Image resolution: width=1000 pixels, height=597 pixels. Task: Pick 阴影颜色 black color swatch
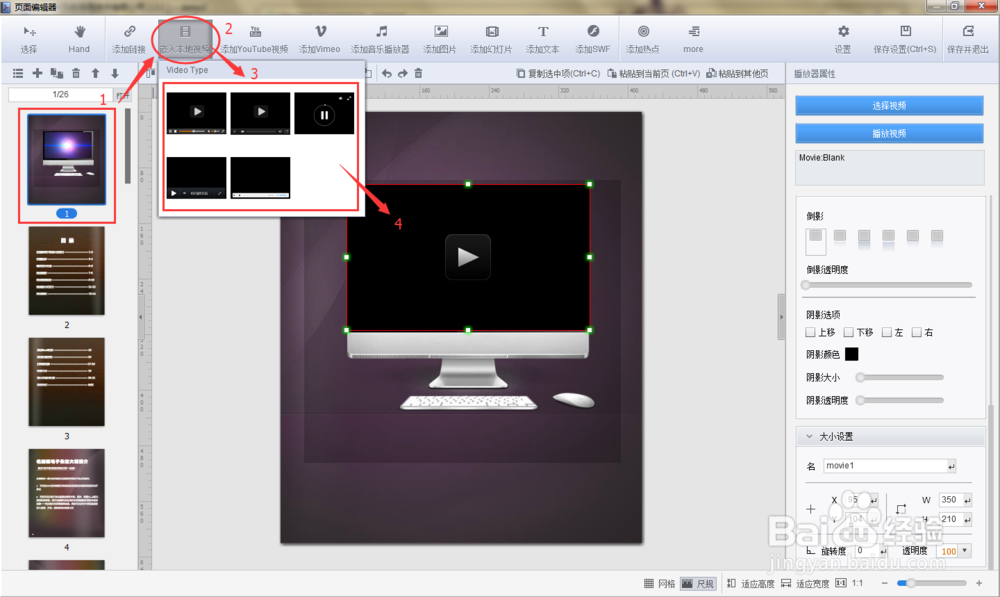(x=851, y=354)
